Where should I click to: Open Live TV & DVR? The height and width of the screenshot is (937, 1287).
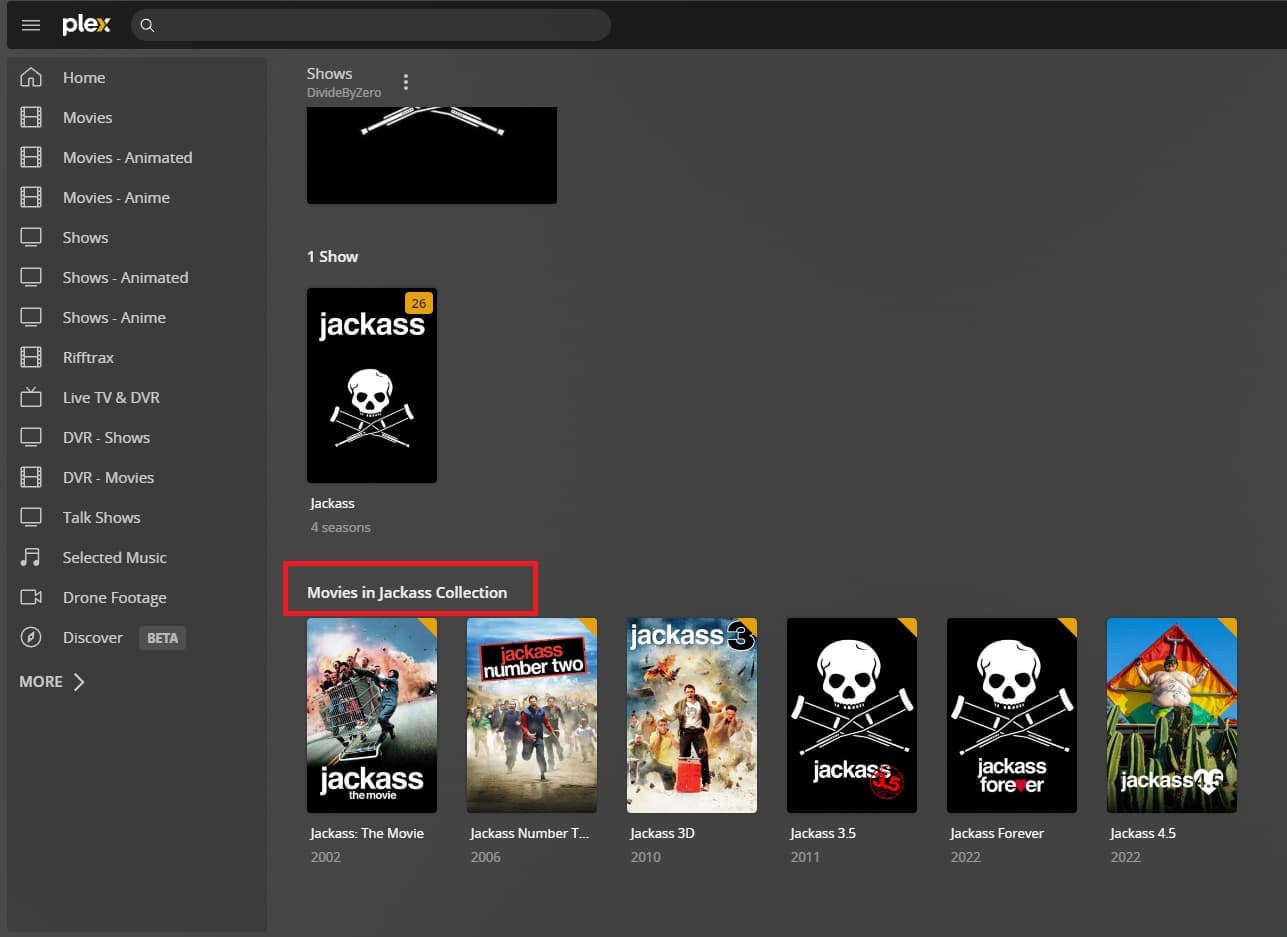[111, 397]
